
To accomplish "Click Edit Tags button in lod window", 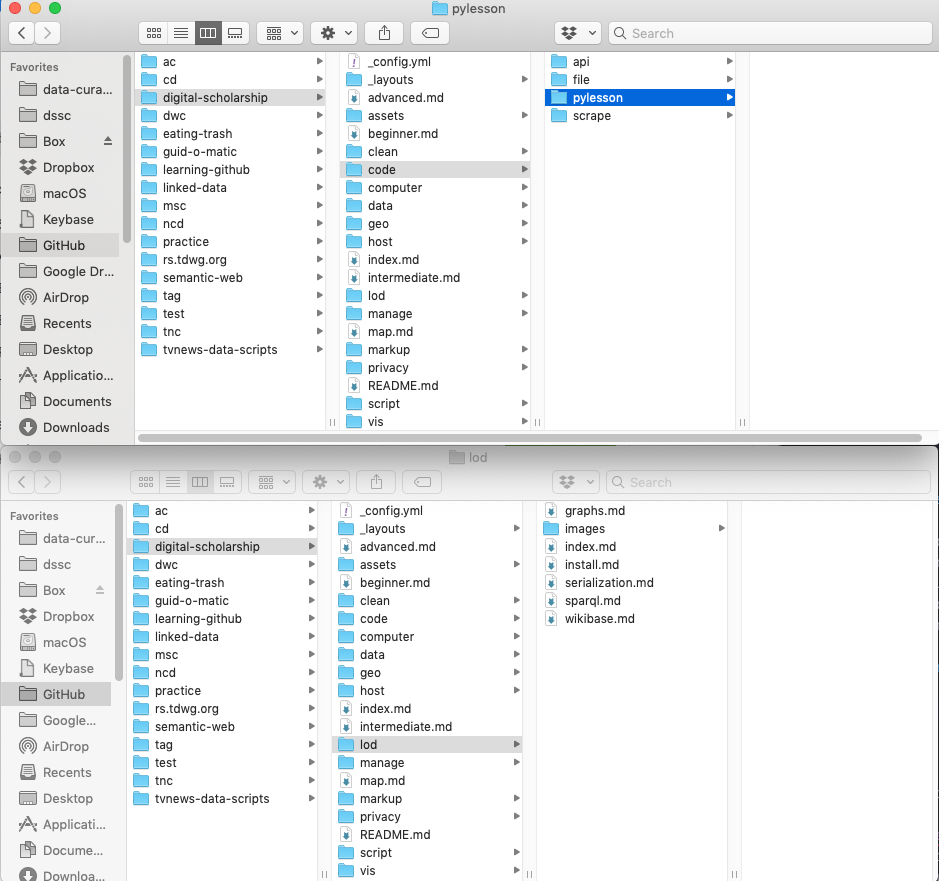I will point(422,482).
